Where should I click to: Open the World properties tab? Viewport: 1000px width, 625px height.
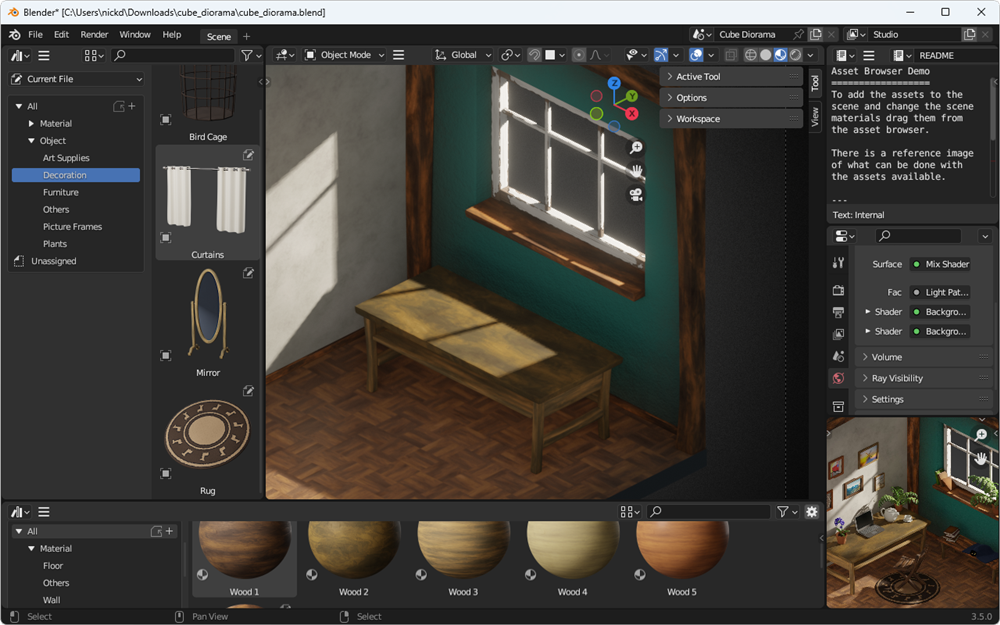click(838, 378)
